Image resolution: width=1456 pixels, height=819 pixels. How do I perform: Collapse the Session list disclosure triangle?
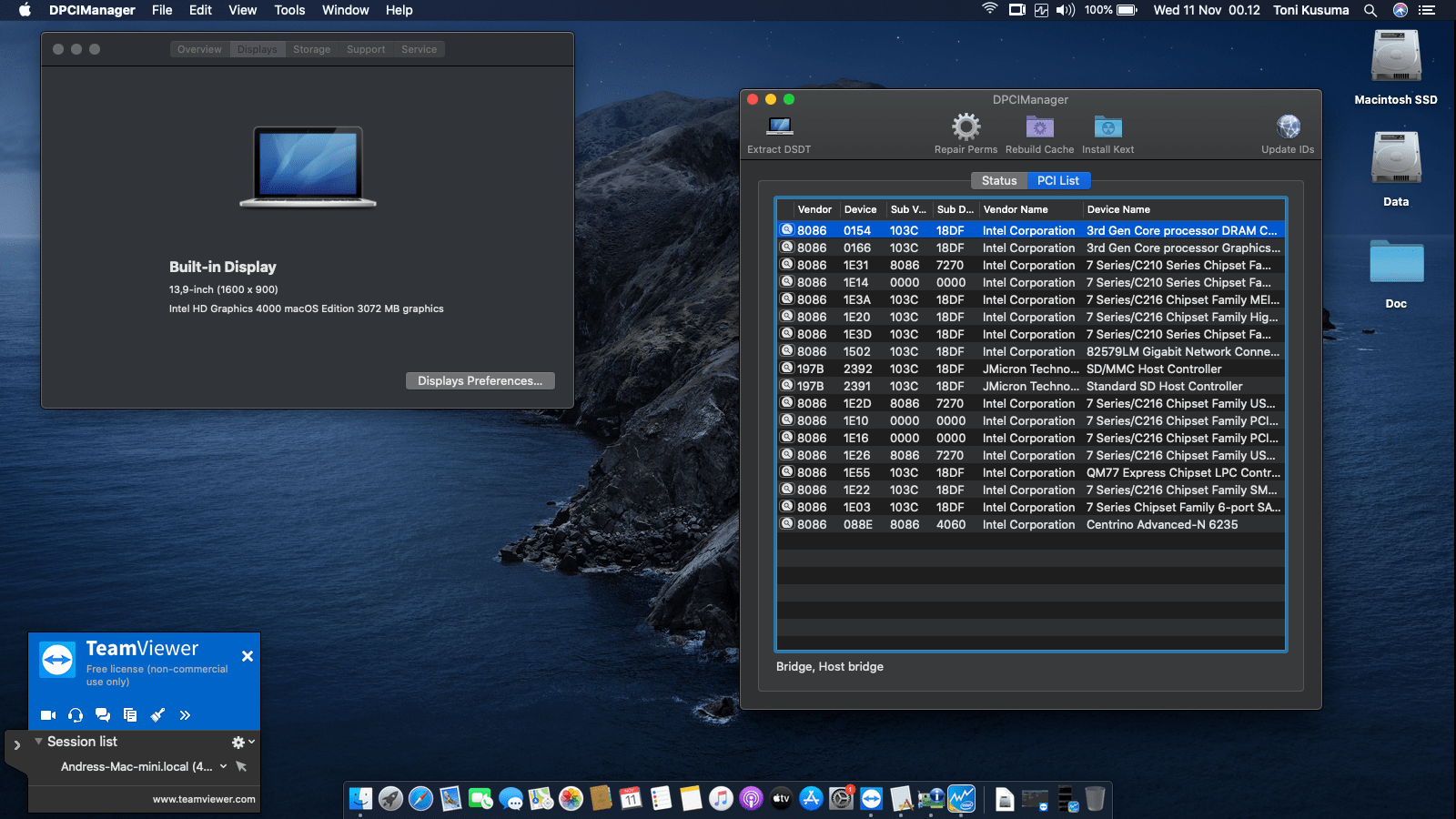[38, 742]
